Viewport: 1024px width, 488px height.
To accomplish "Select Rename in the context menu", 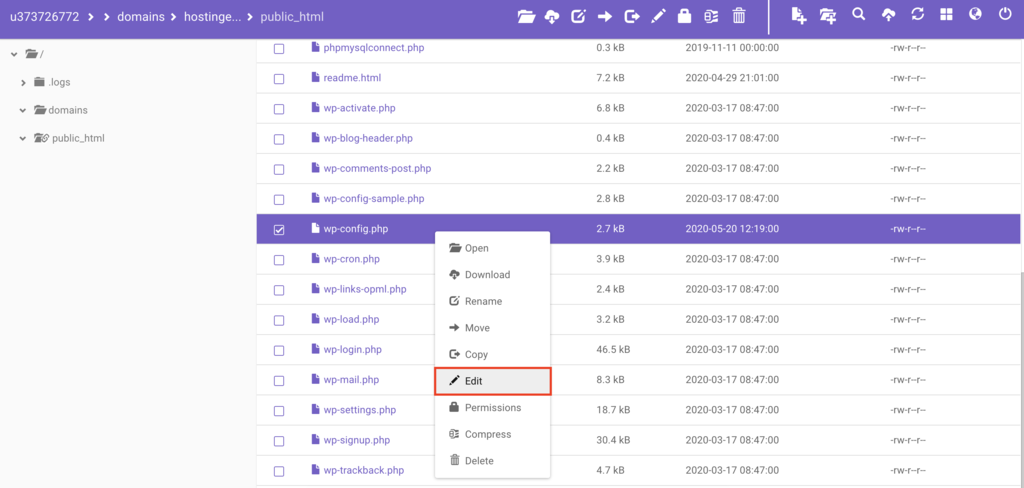I will point(482,301).
